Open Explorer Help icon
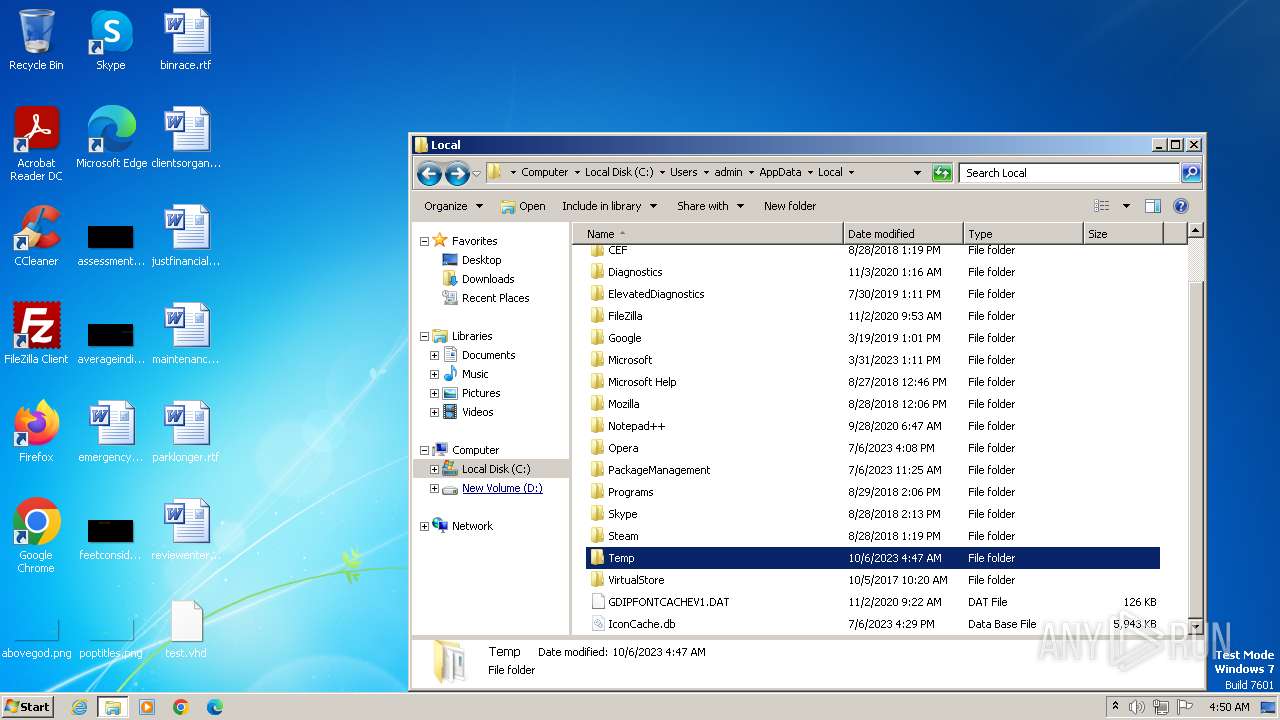Viewport: 1280px width, 720px height. click(x=1181, y=206)
